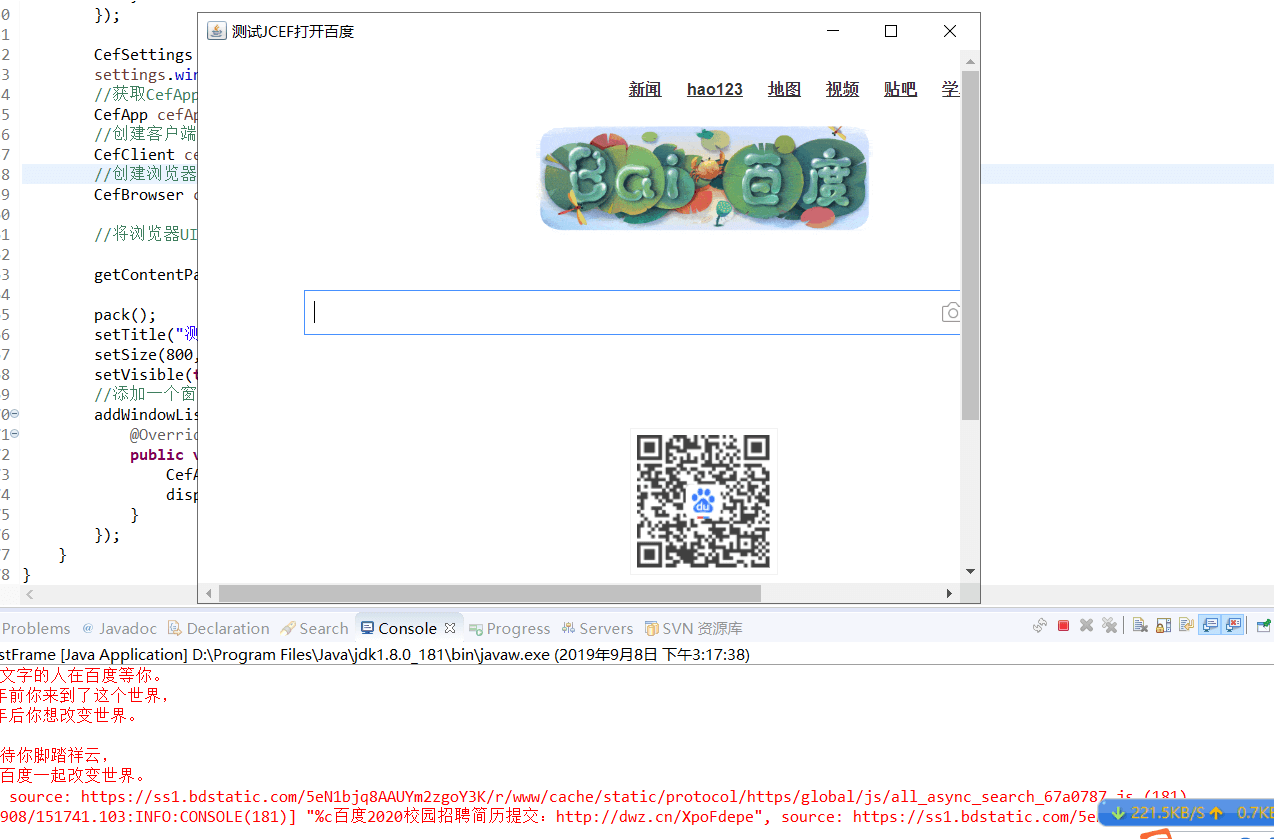Toggle show console on standard output change

coord(1210,626)
